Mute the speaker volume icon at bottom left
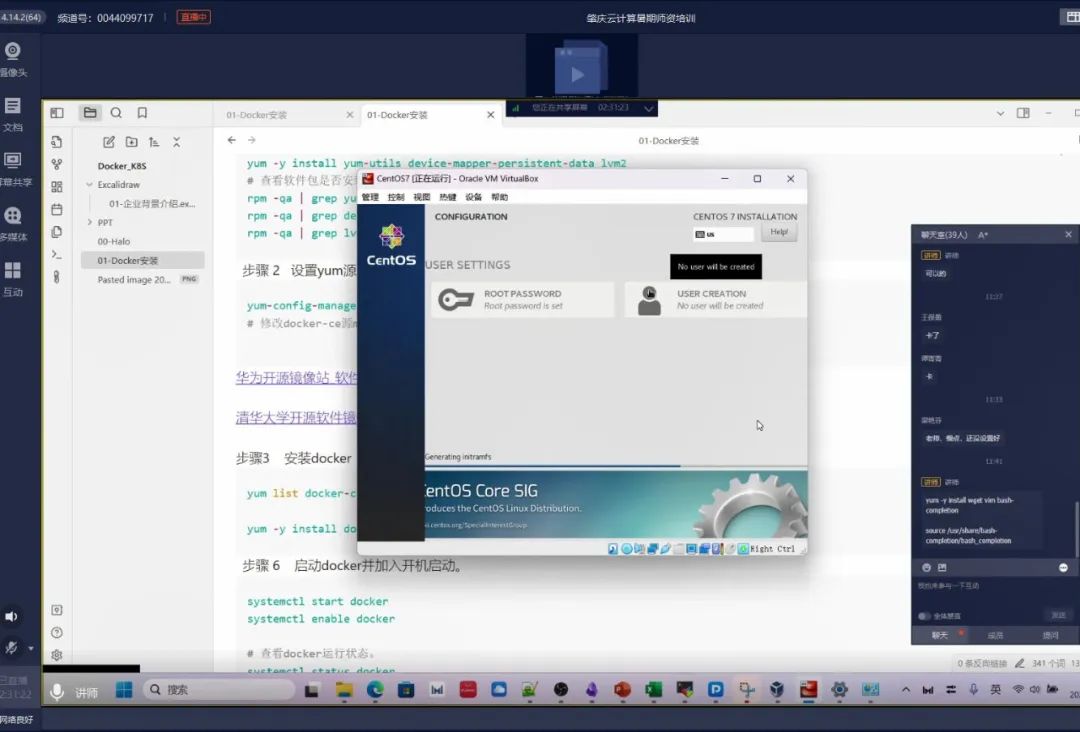Viewport: 1080px width, 732px height. pyautogui.click(x=12, y=617)
